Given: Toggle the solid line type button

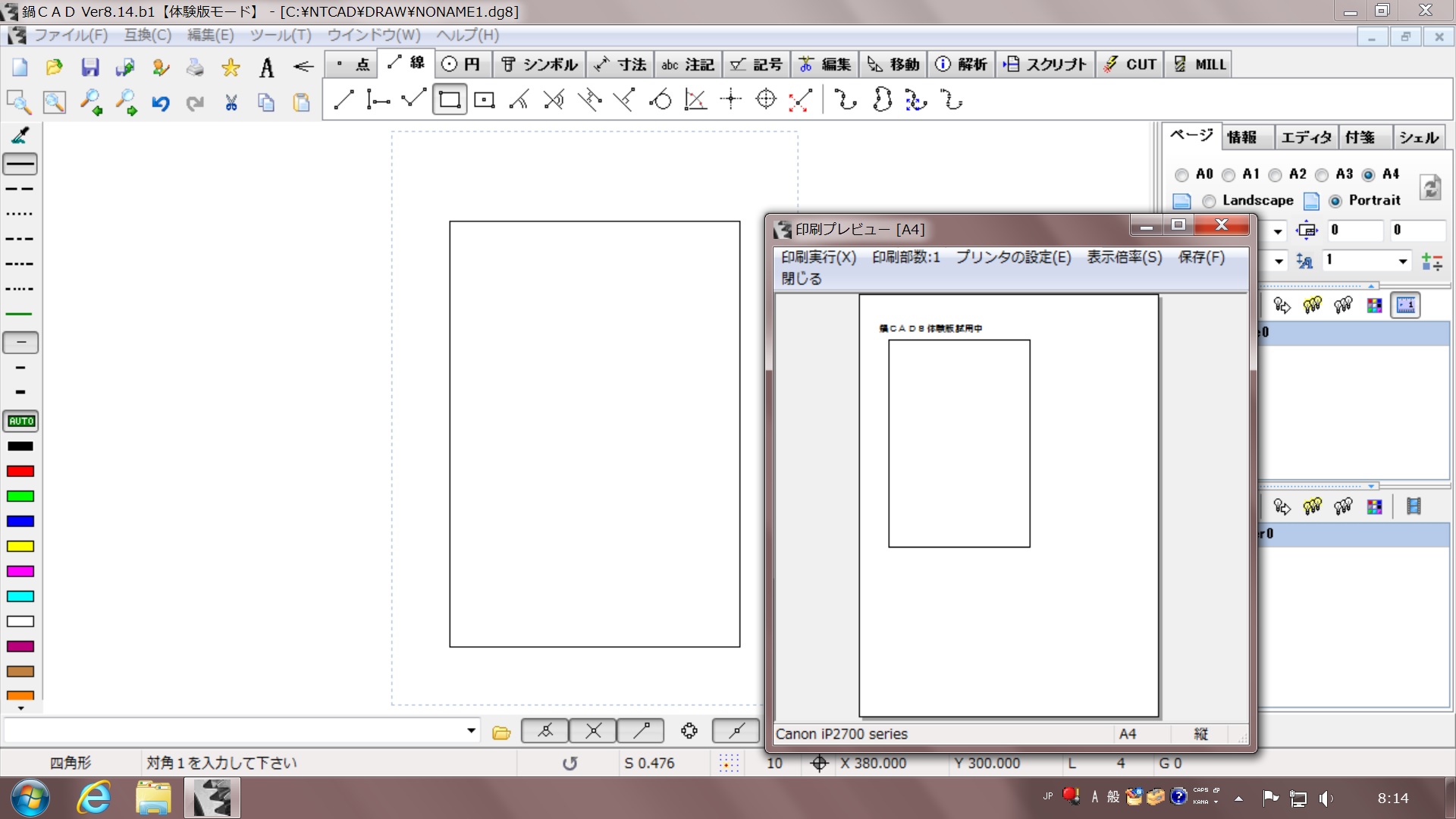Looking at the screenshot, I should tap(20, 164).
